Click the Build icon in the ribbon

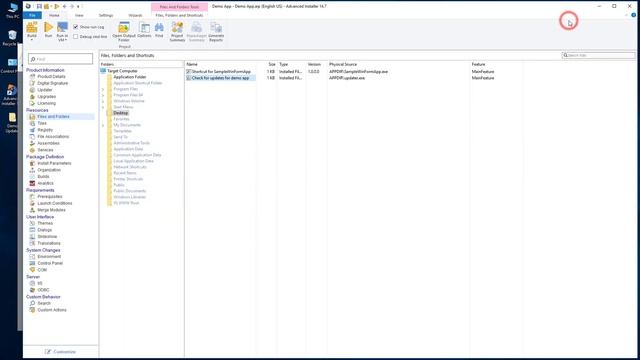click(x=32, y=28)
